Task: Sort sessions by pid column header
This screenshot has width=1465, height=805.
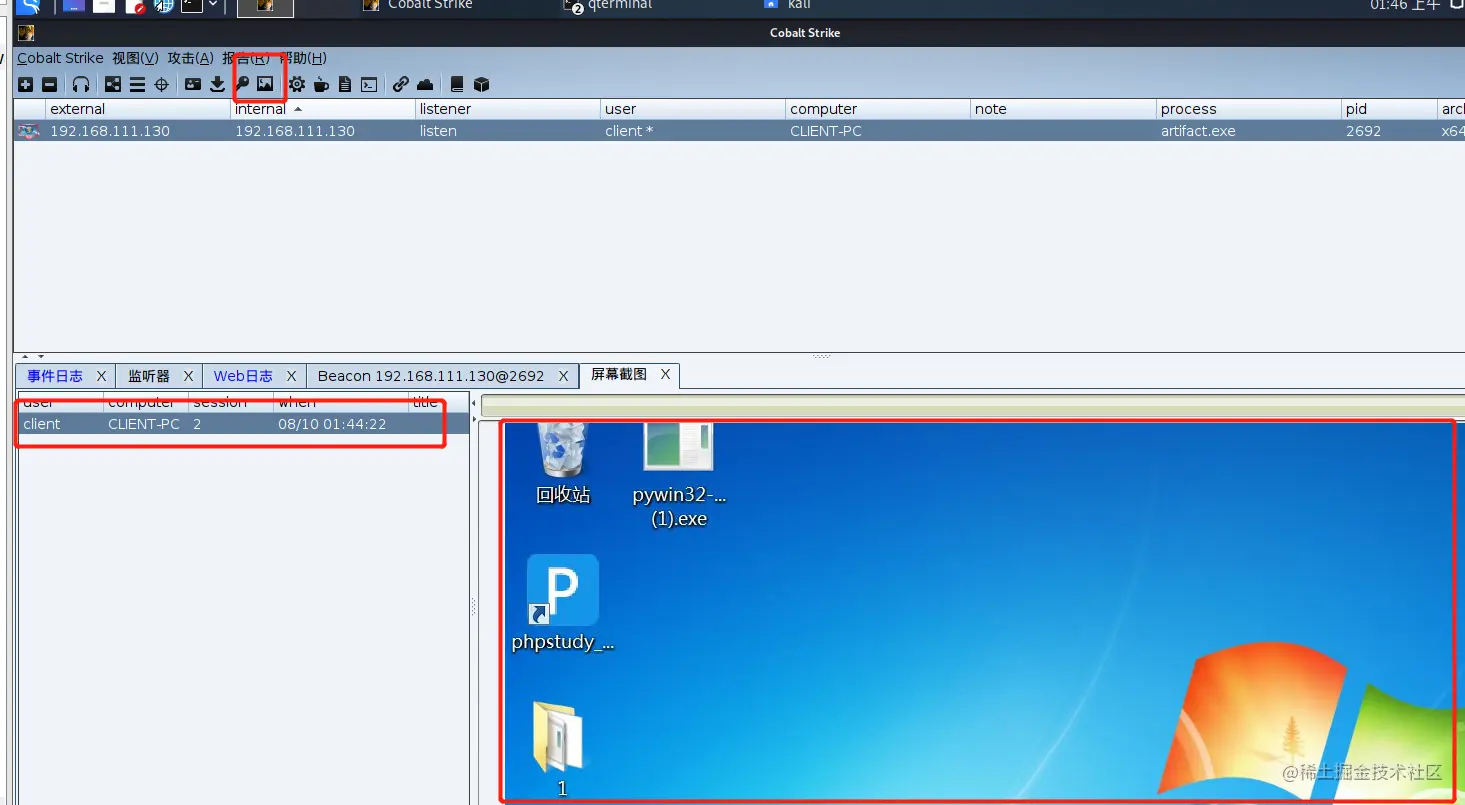Action: point(1388,109)
